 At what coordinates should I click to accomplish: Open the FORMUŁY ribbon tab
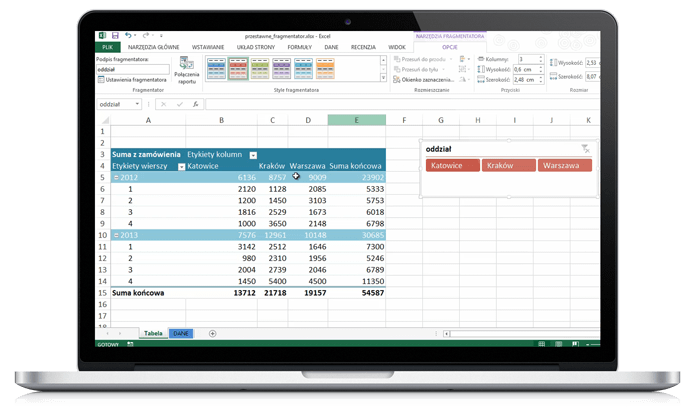coord(299,47)
